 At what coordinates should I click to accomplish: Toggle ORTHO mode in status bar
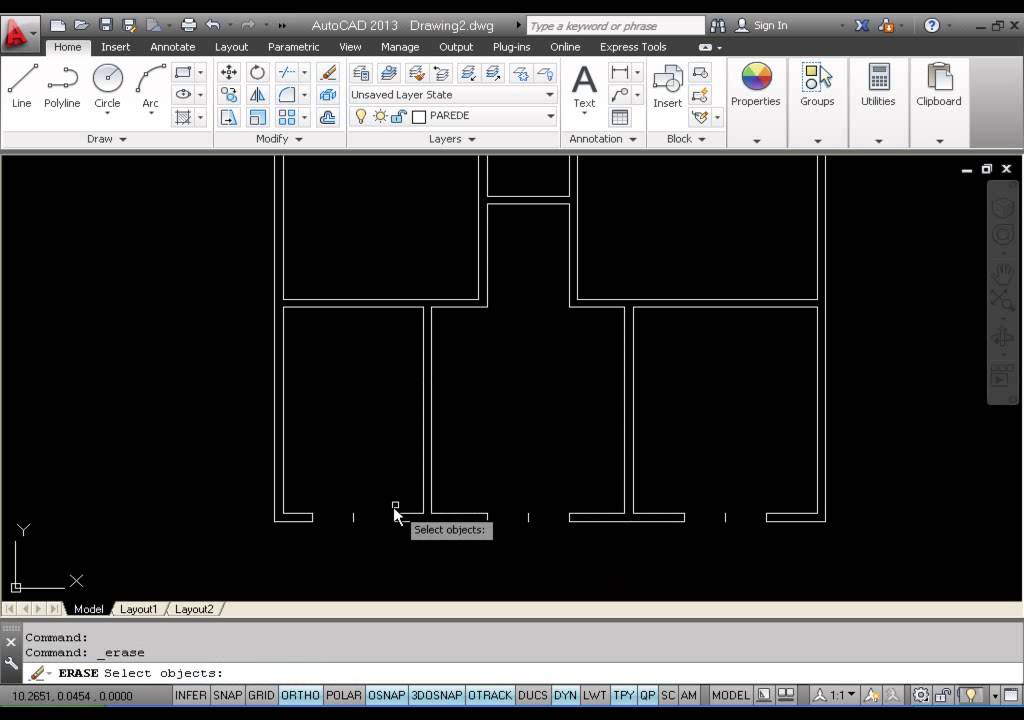click(300, 695)
